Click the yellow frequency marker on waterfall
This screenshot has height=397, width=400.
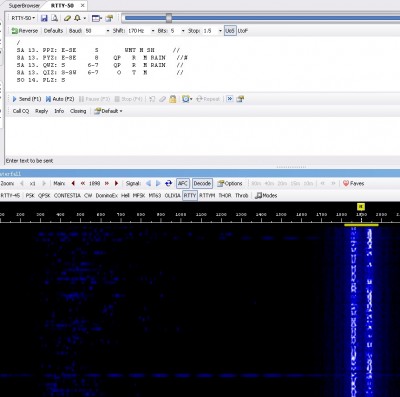click(361, 207)
